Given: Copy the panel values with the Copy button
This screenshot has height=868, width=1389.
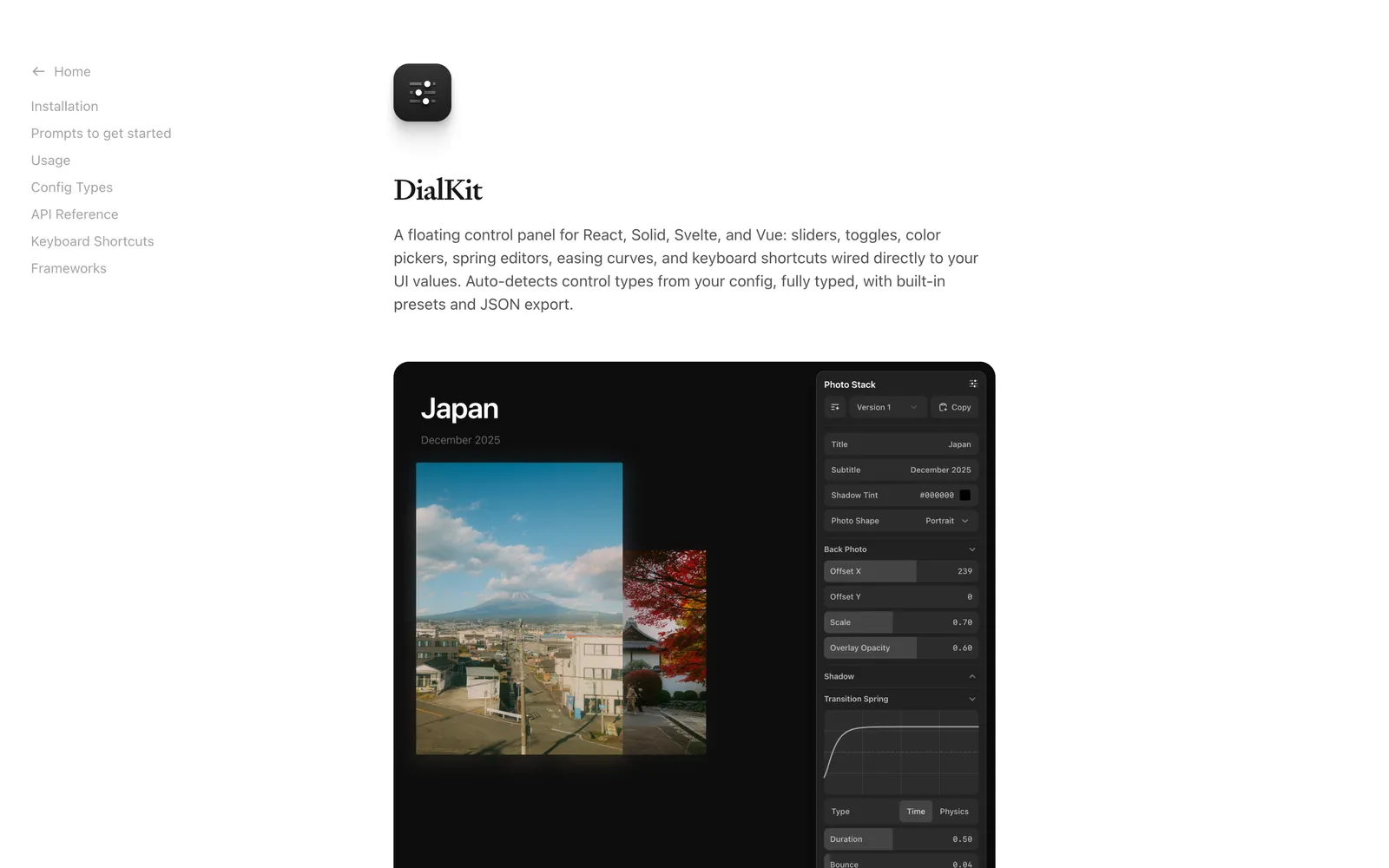Looking at the screenshot, I should (955, 407).
